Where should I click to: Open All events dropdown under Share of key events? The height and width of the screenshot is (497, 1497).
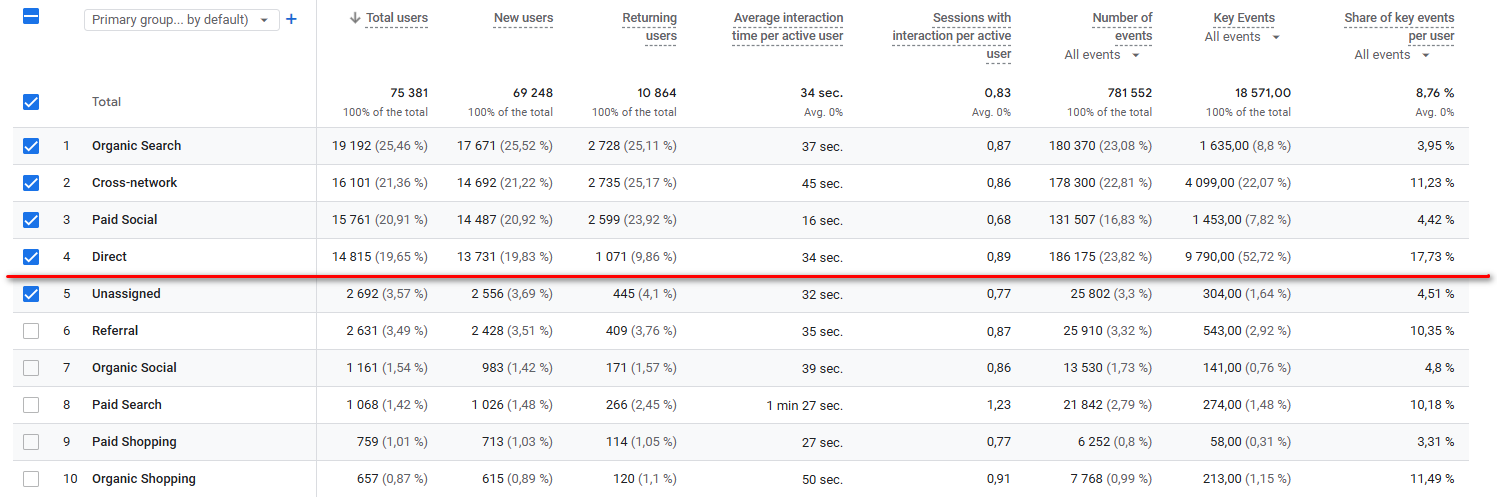point(1392,55)
